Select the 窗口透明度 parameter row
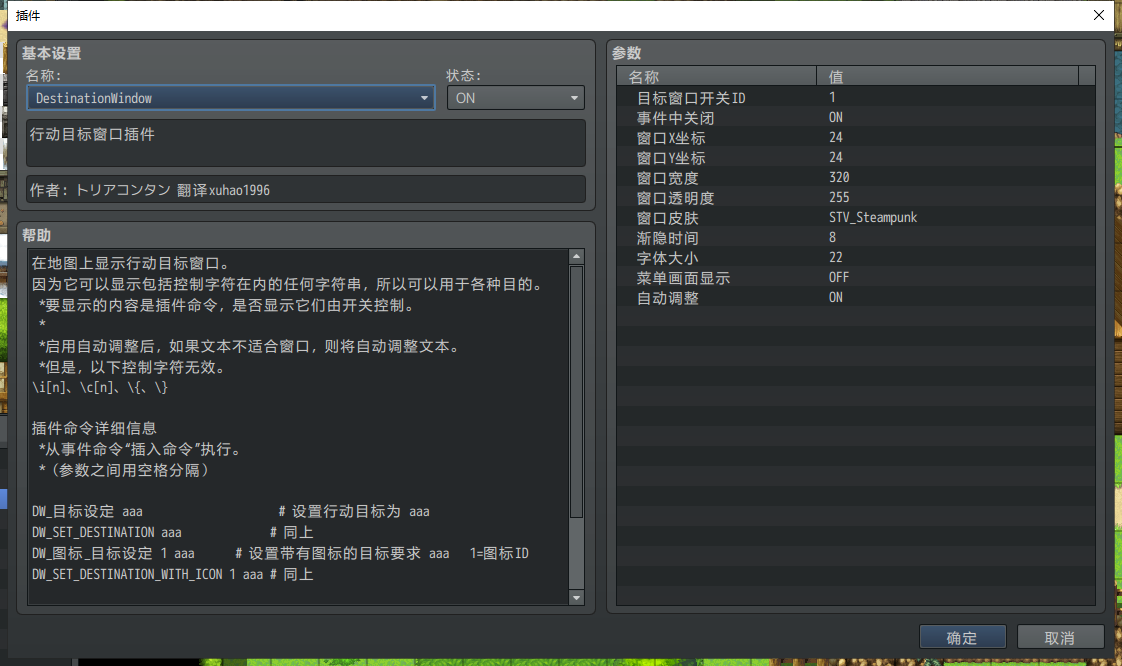Image resolution: width=1122 pixels, height=666 pixels. [856, 197]
